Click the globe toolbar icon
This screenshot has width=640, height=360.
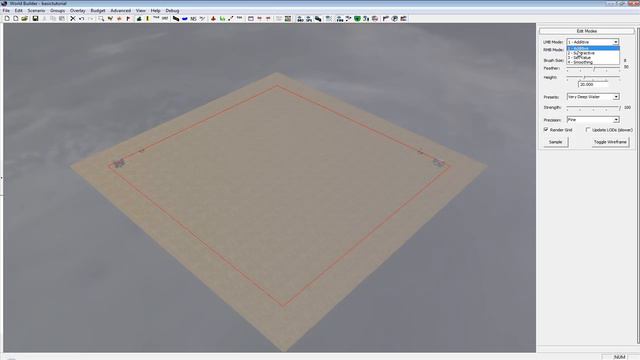(x=395, y=19)
